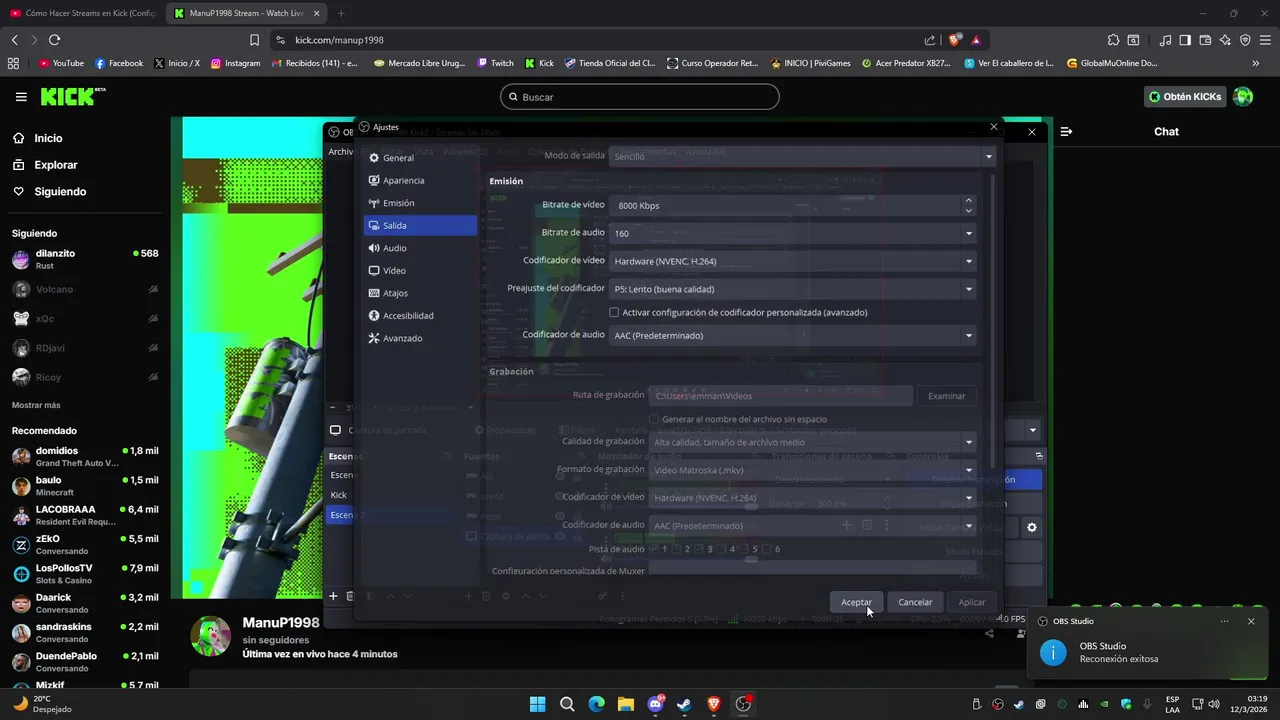Image resolution: width=1280 pixels, height=720 pixels.
Task: Open recording Codificador de vídeo dropdown
Action: 812,497
